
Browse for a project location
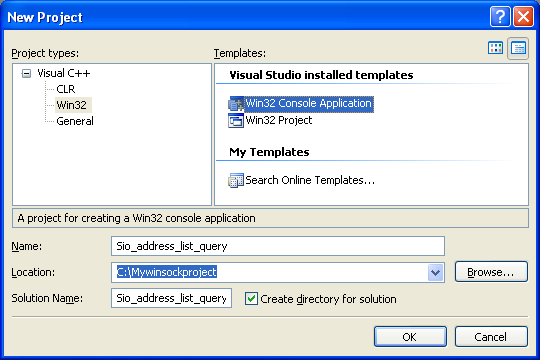(491, 272)
